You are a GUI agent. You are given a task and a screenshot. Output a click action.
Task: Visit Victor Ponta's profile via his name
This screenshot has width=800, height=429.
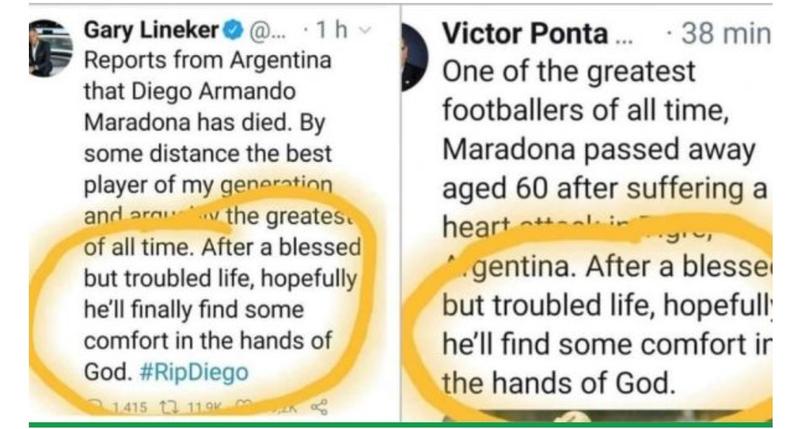524,33
